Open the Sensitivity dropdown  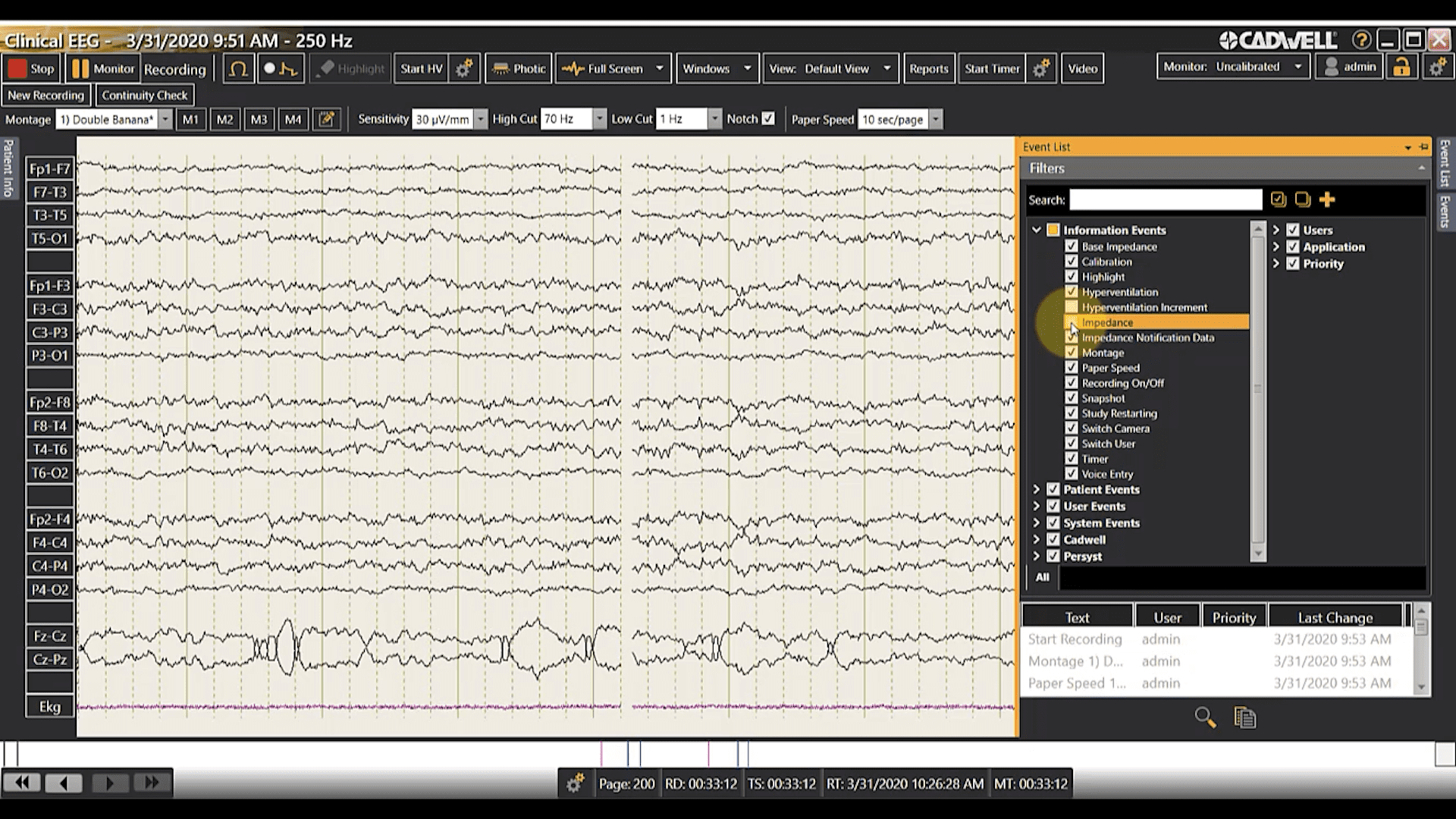coord(480,119)
